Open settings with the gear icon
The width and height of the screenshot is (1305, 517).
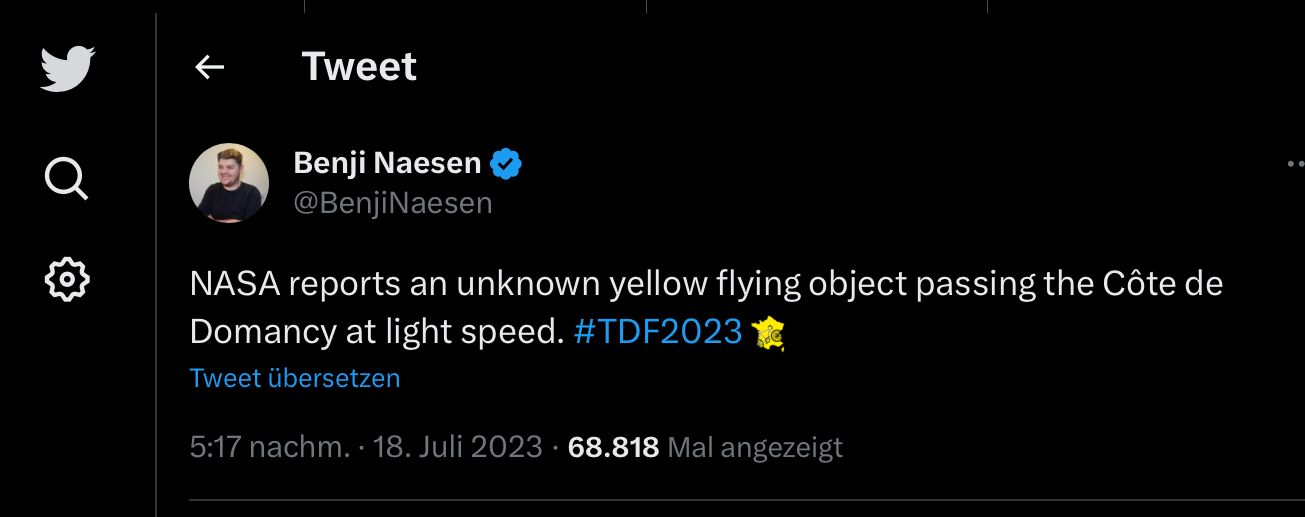pyautogui.click(x=67, y=279)
